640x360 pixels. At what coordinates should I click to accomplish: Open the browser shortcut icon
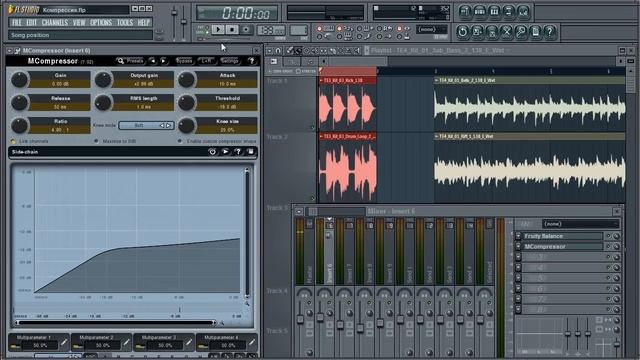pyautogui.click(x=509, y=12)
